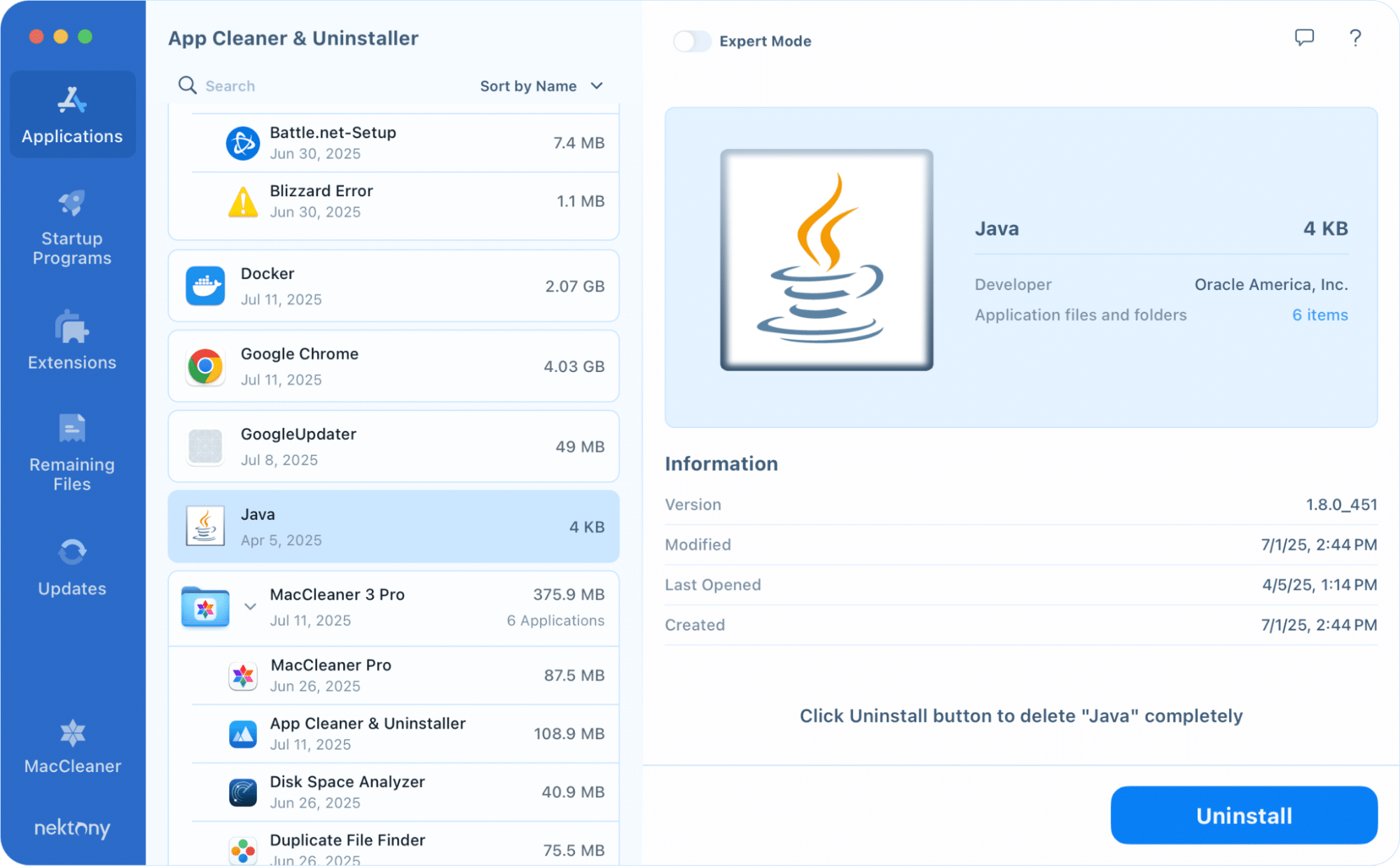Select Battle.net-Setup entry
This screenshot has width=1400, height=866.
pyautogui.click(x=405, y=143)
